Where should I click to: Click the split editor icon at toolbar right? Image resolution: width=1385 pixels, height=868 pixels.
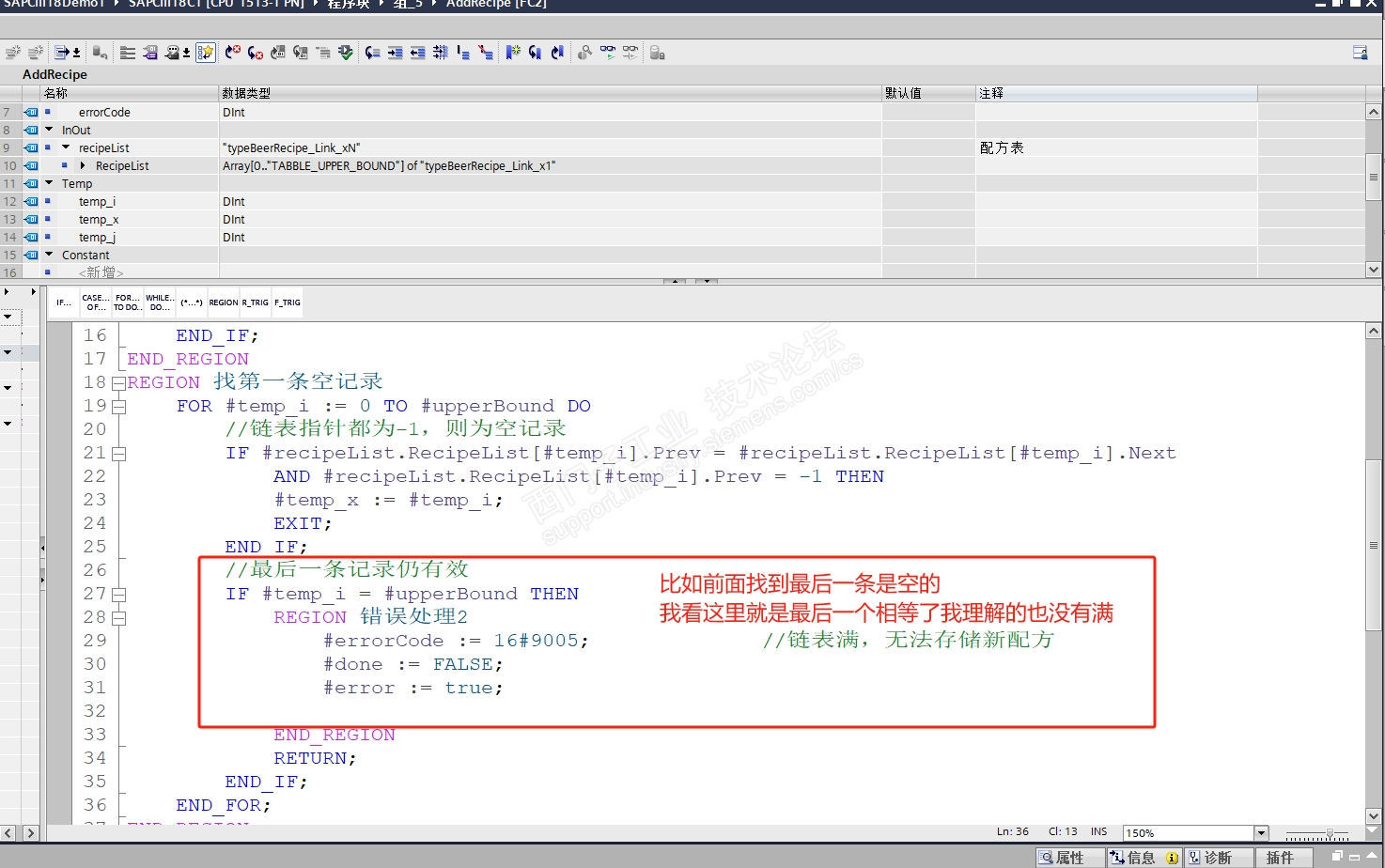pos(1360,53)
